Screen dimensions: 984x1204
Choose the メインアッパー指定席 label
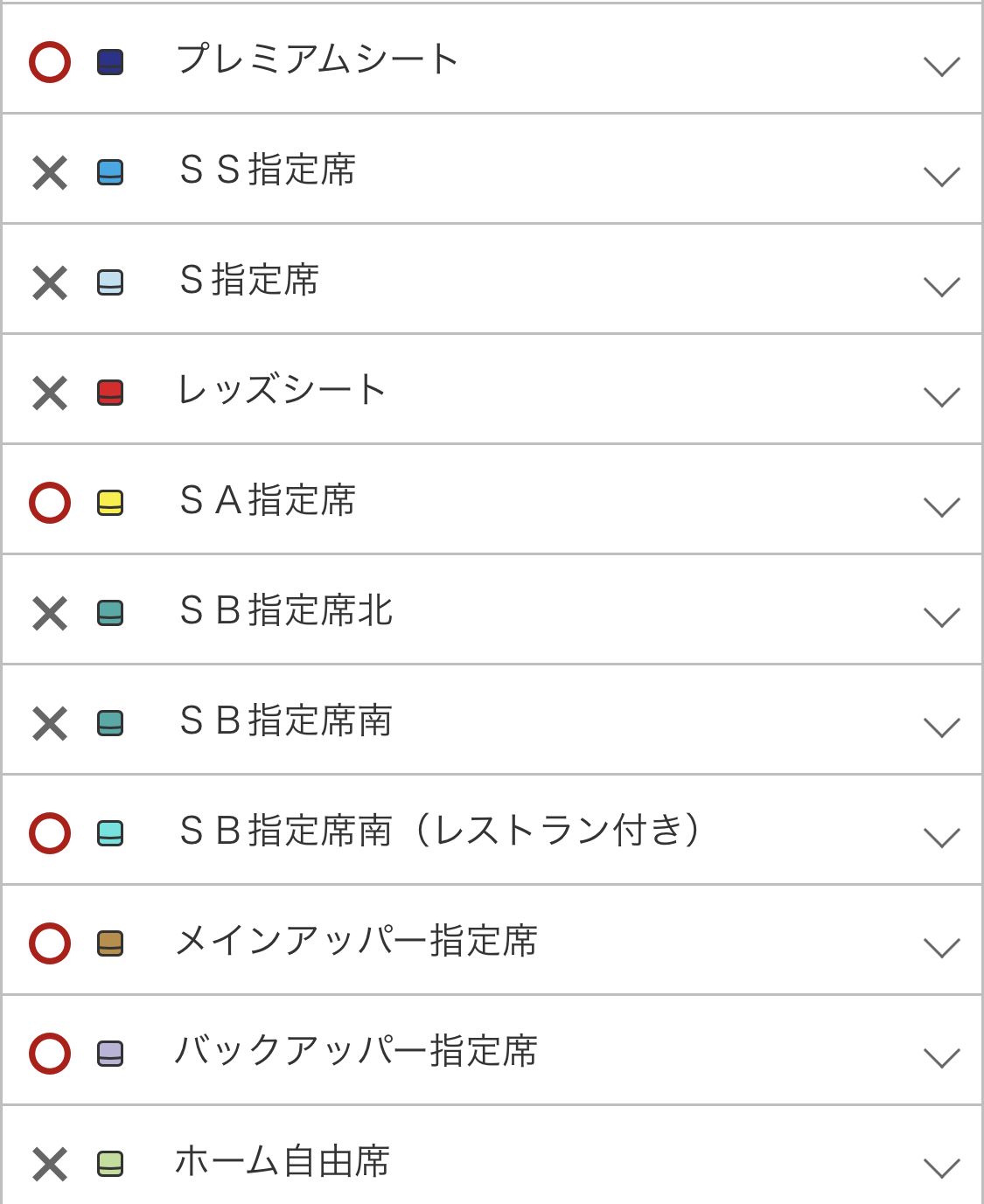[356, 941]
